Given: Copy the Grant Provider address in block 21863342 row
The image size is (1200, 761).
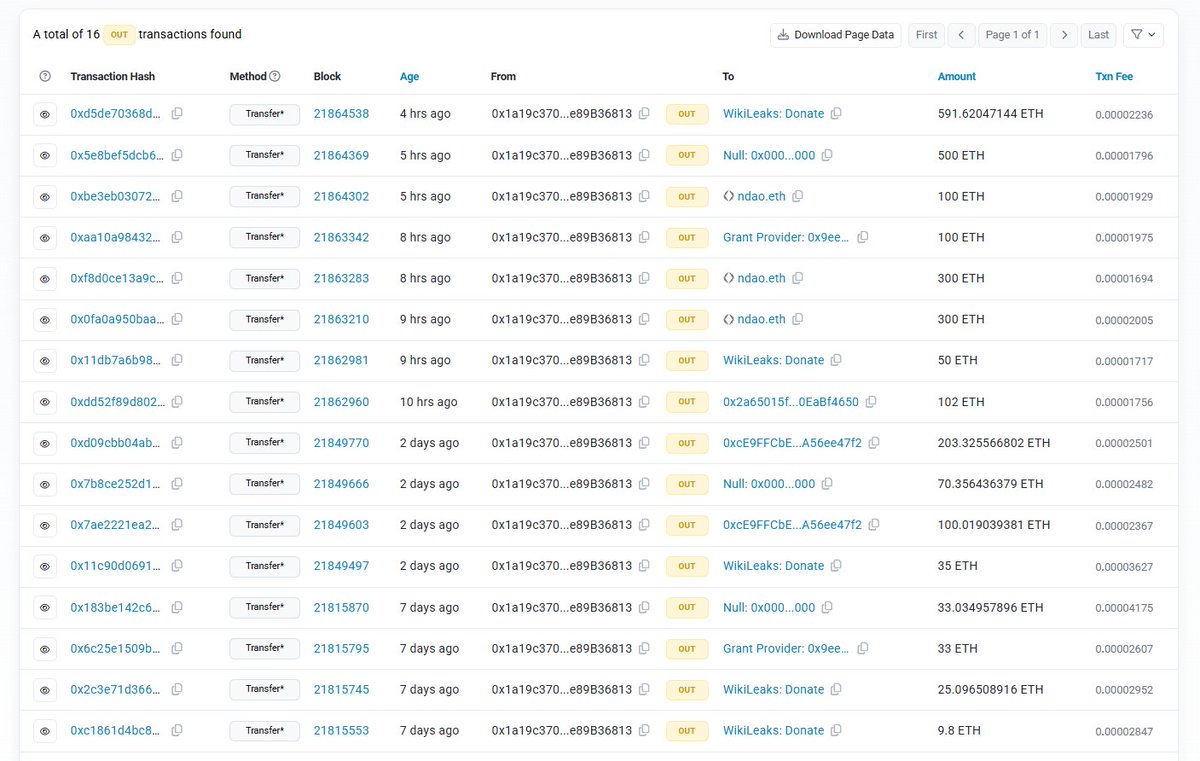Looking at the screenshot, I should coord(862,237).
